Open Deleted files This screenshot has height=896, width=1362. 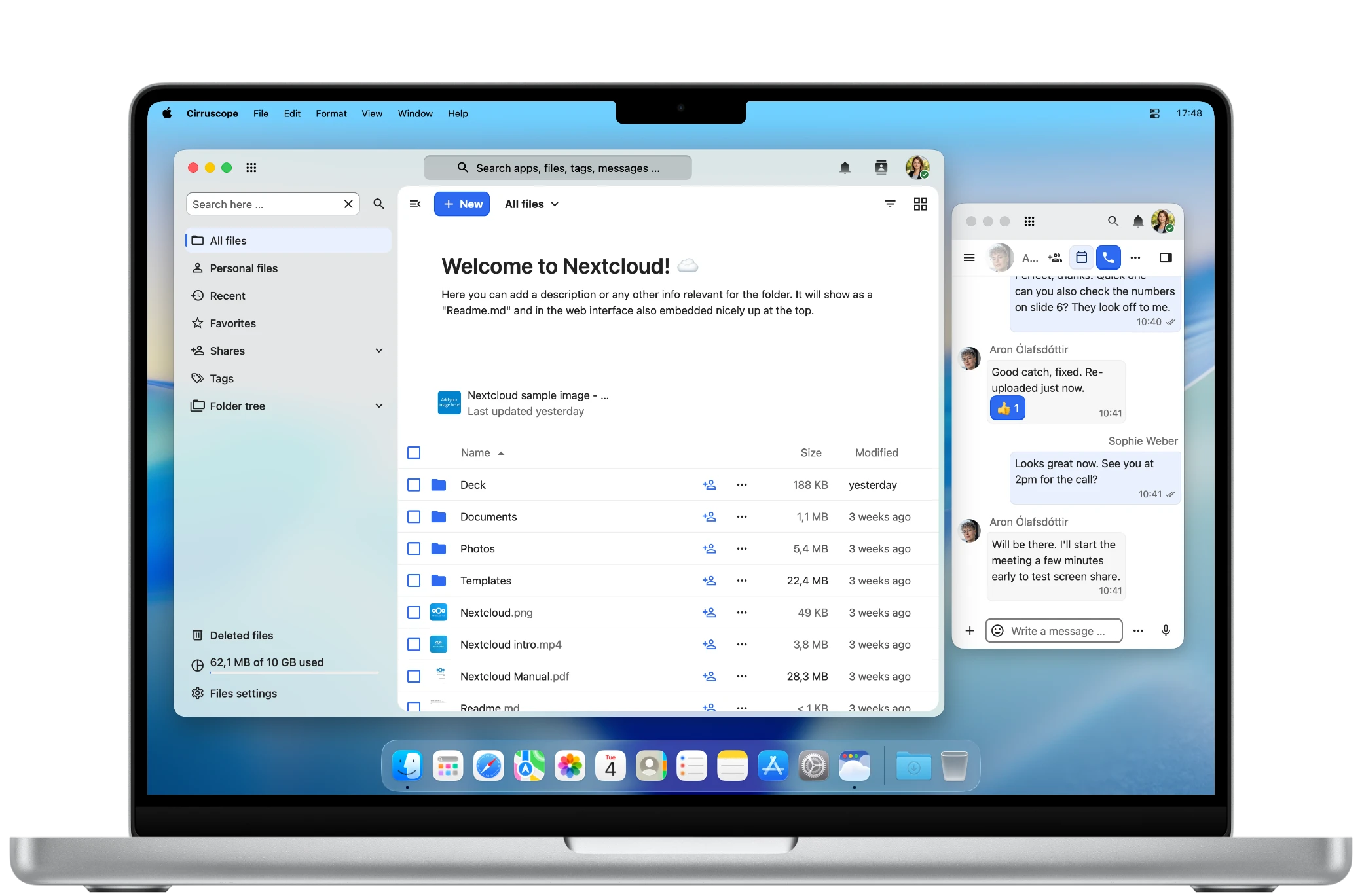[288, 636]
